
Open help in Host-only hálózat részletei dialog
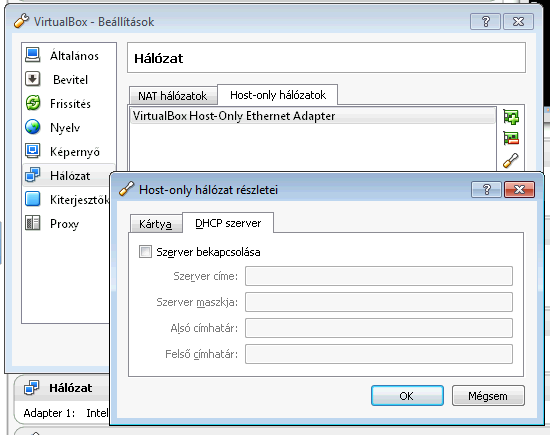pyautogui.click(x=487, y=189)
